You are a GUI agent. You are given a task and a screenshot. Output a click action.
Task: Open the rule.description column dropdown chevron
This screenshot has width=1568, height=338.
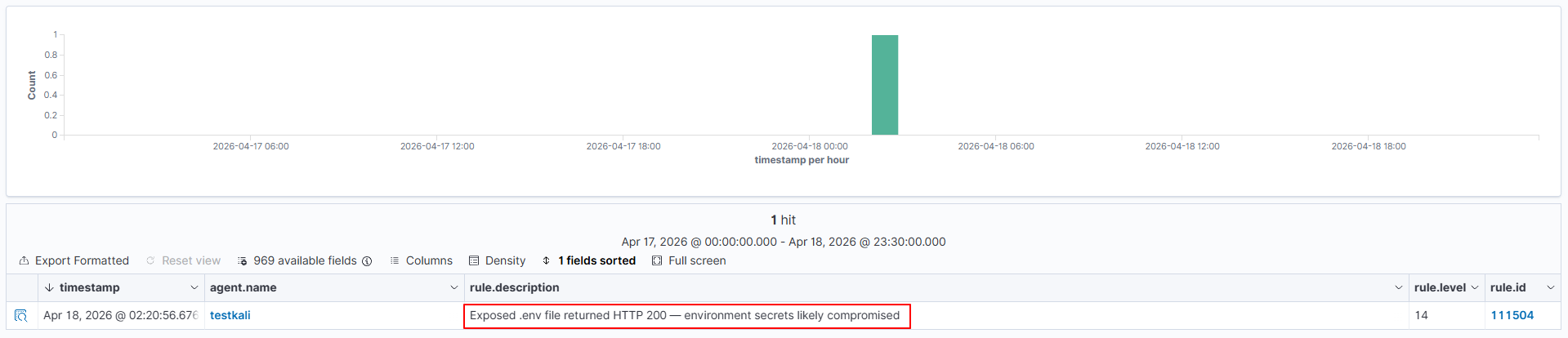pyautogui.click(x=1399, y=287)
